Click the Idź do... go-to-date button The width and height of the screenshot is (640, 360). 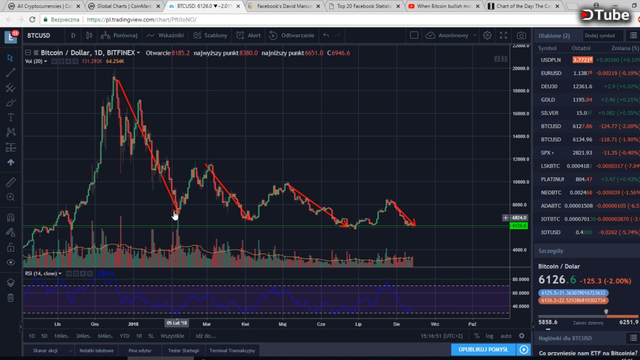[206, 336]
